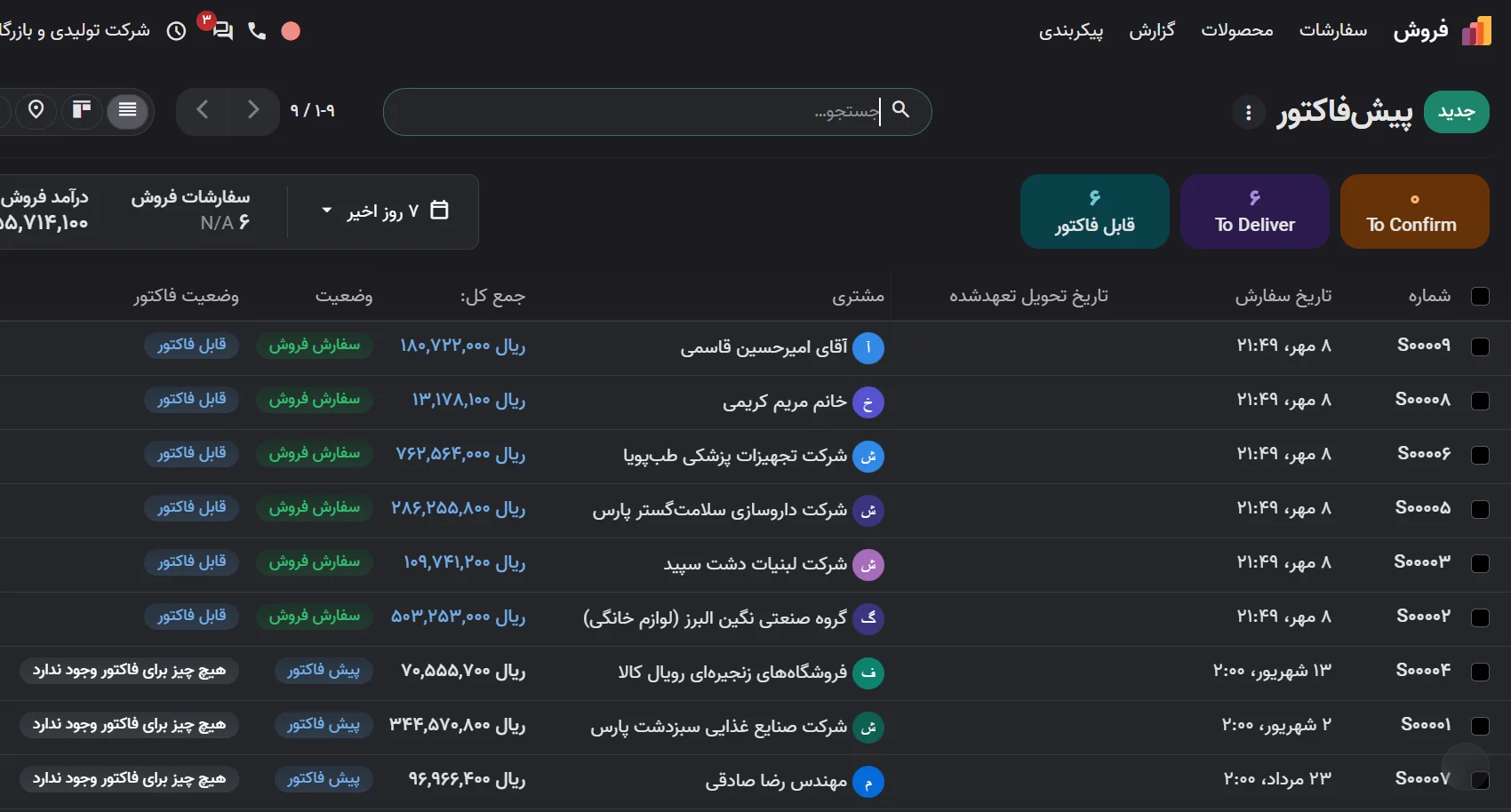Viewport: 1511px width, 812px height.
Task: Click the red status circle icon
Action: click(x=291, y=31)
